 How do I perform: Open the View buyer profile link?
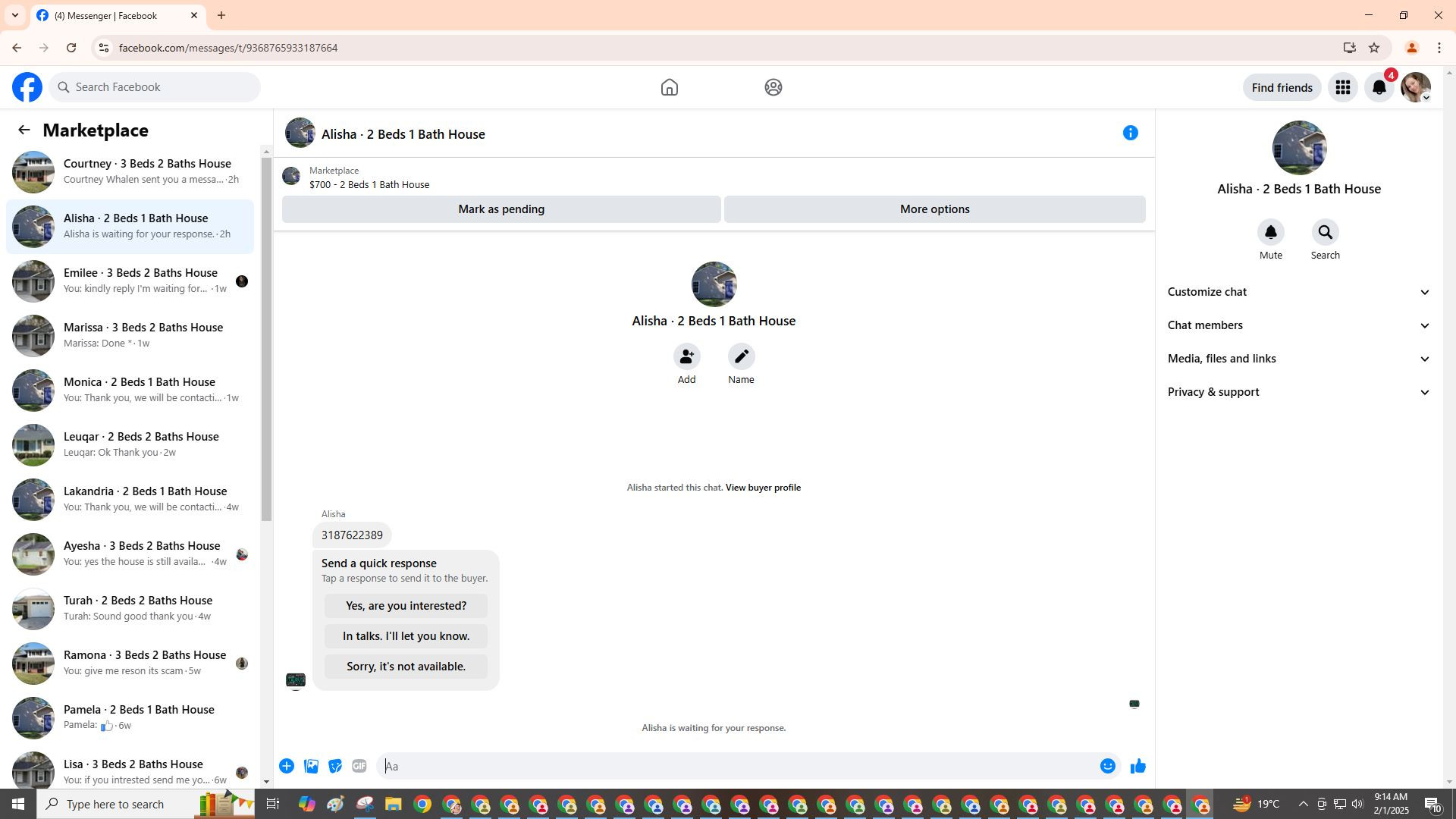coord(763,488)
